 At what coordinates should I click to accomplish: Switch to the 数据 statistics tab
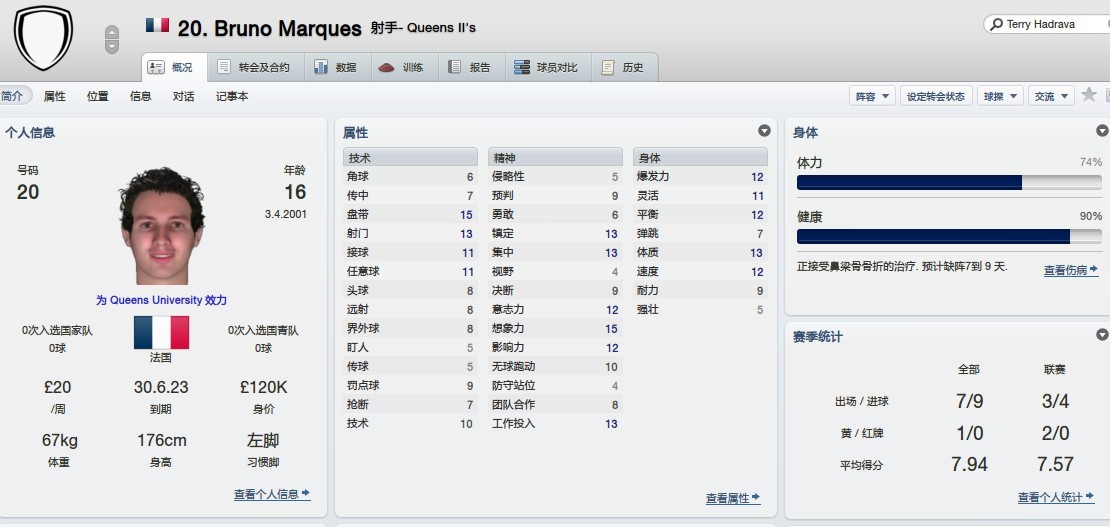point(335,67)
